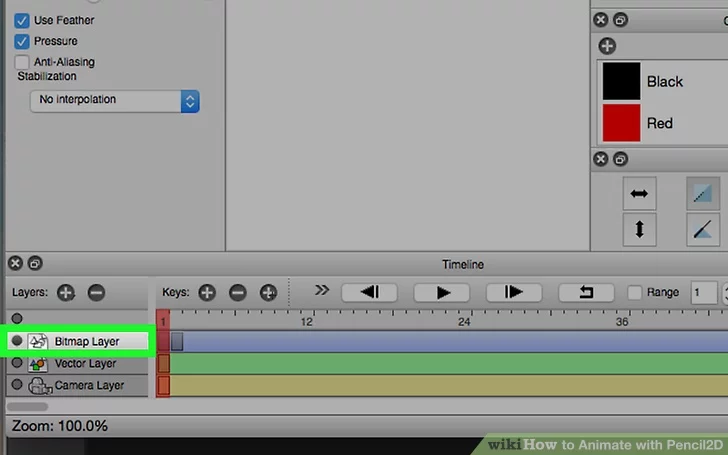Select the Red color swatch

click(621, 123)
